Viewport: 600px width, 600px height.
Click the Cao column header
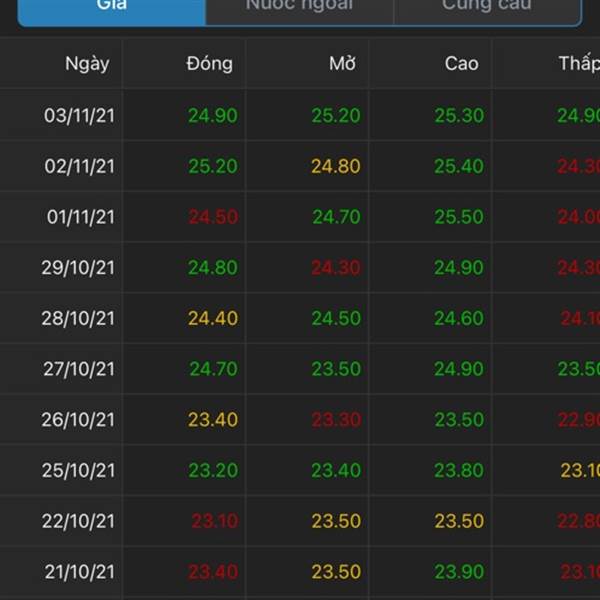click(461, 64)
